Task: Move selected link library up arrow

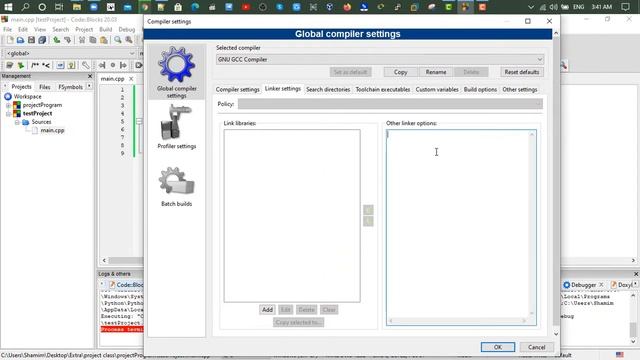Action: tap(368, 210)
